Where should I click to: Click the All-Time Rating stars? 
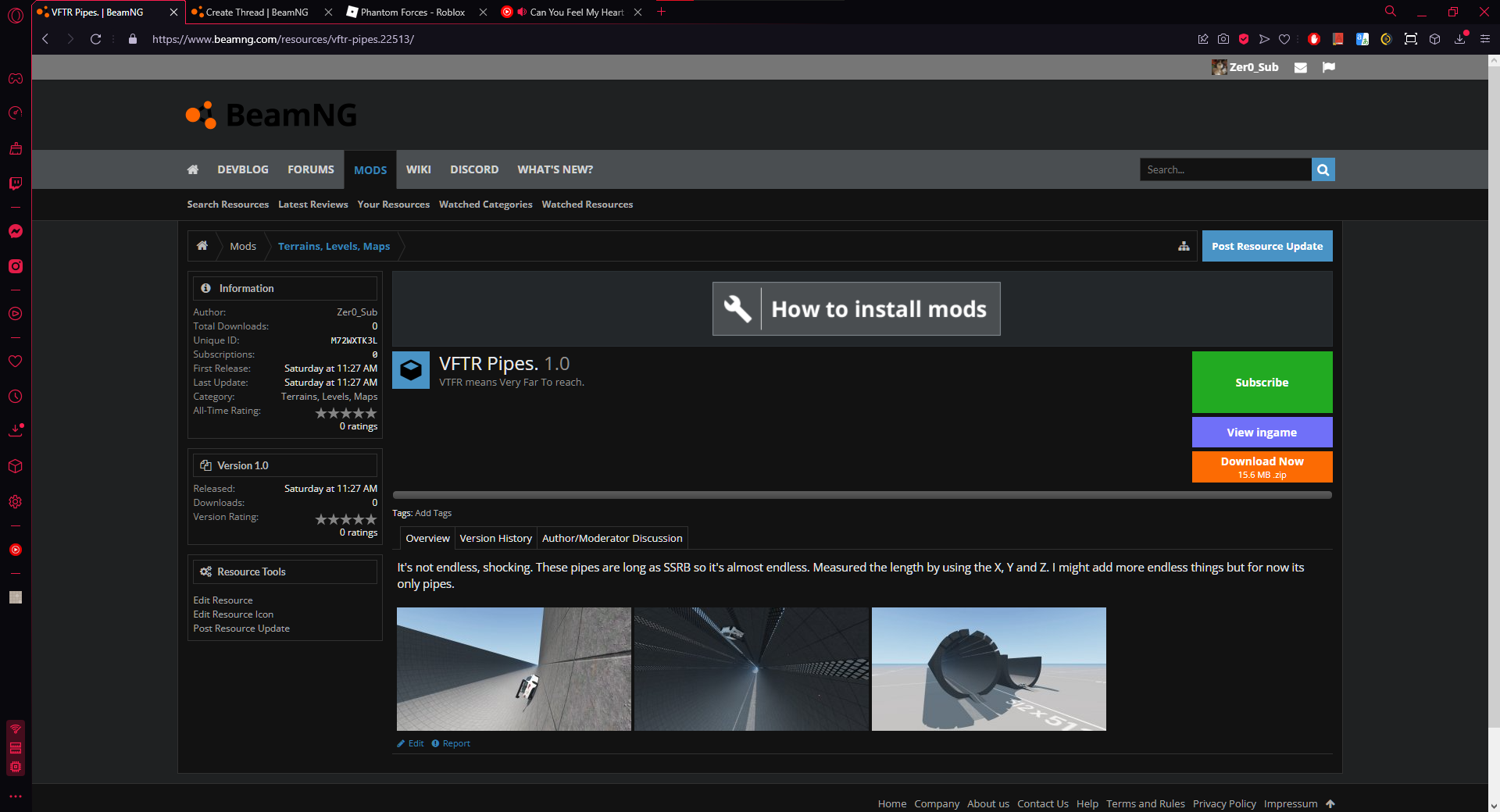(x=345, y=413)
